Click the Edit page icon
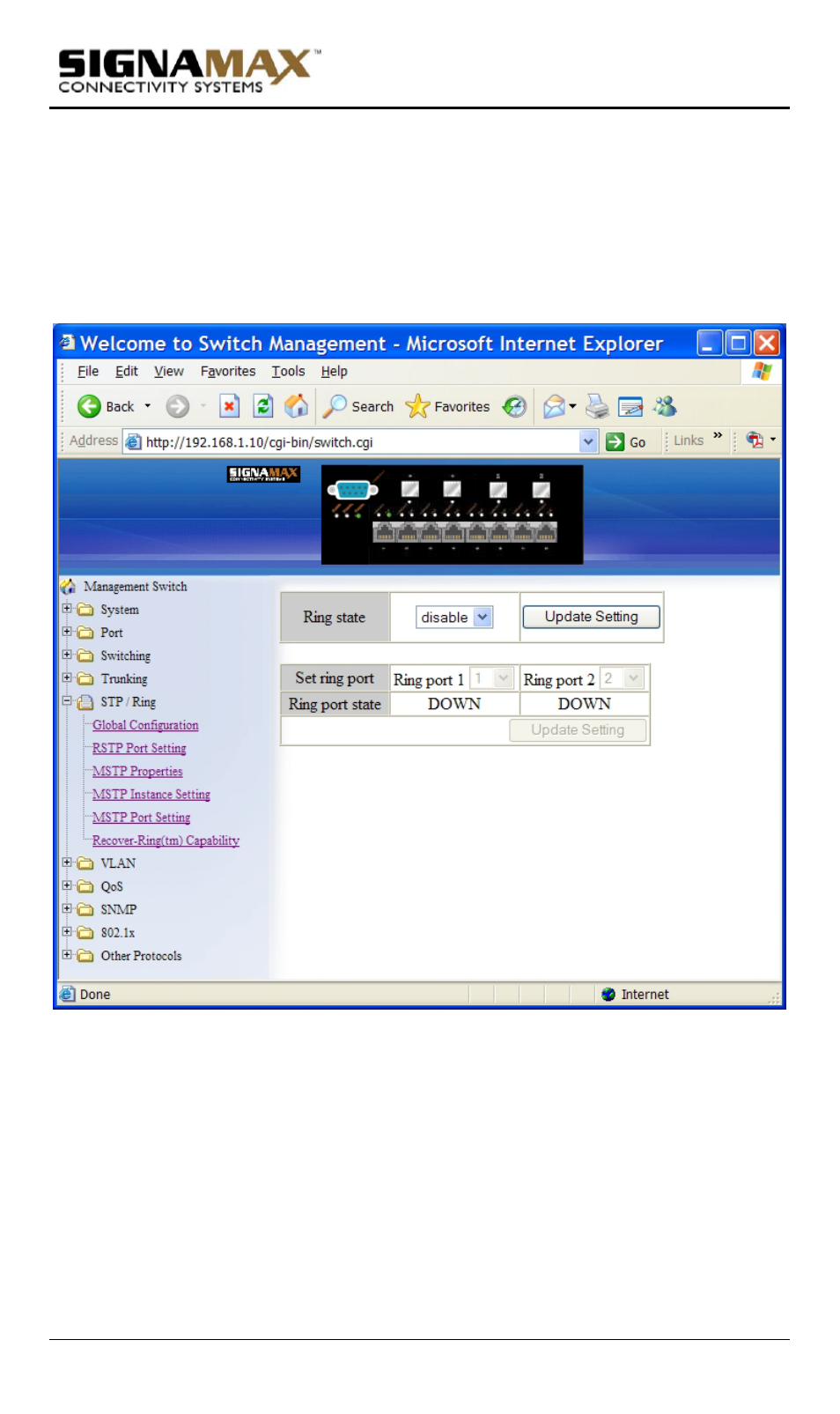This screenshot has height=1414, width=840. tap(630, 406)
